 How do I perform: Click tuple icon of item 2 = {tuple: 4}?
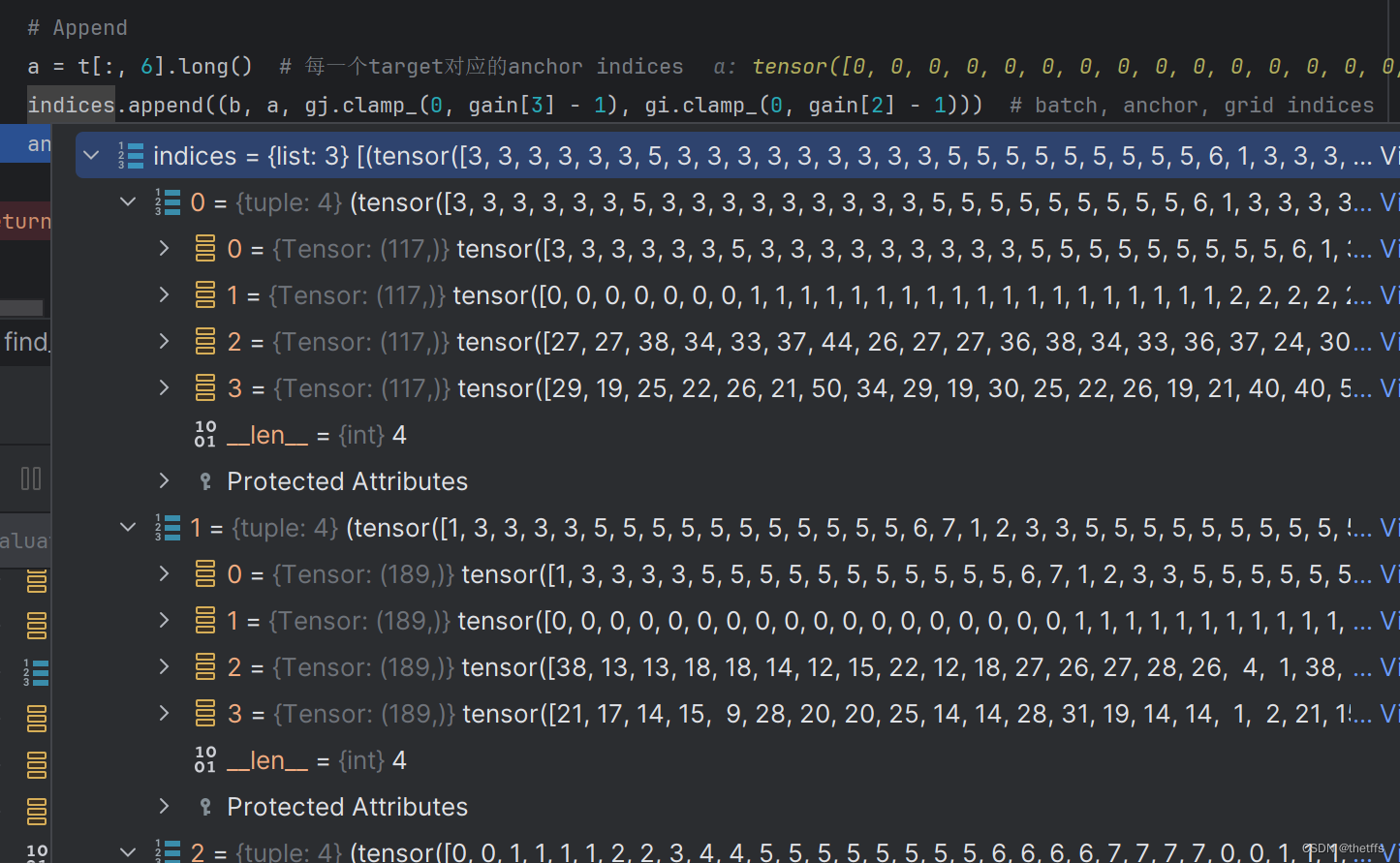pyautogui.click(x=168, y=851)
